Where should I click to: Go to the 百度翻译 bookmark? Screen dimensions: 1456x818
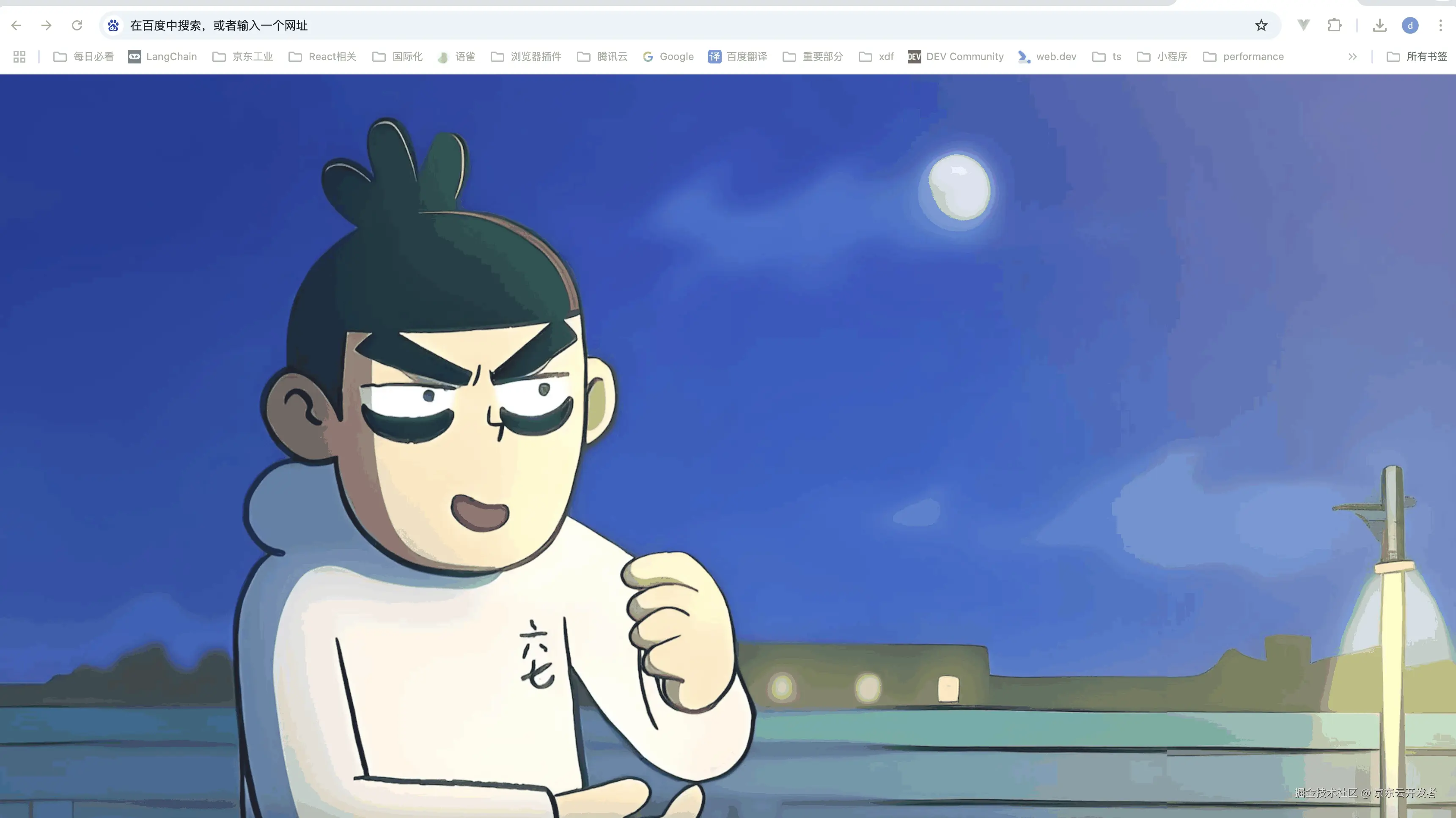[738, 57]
